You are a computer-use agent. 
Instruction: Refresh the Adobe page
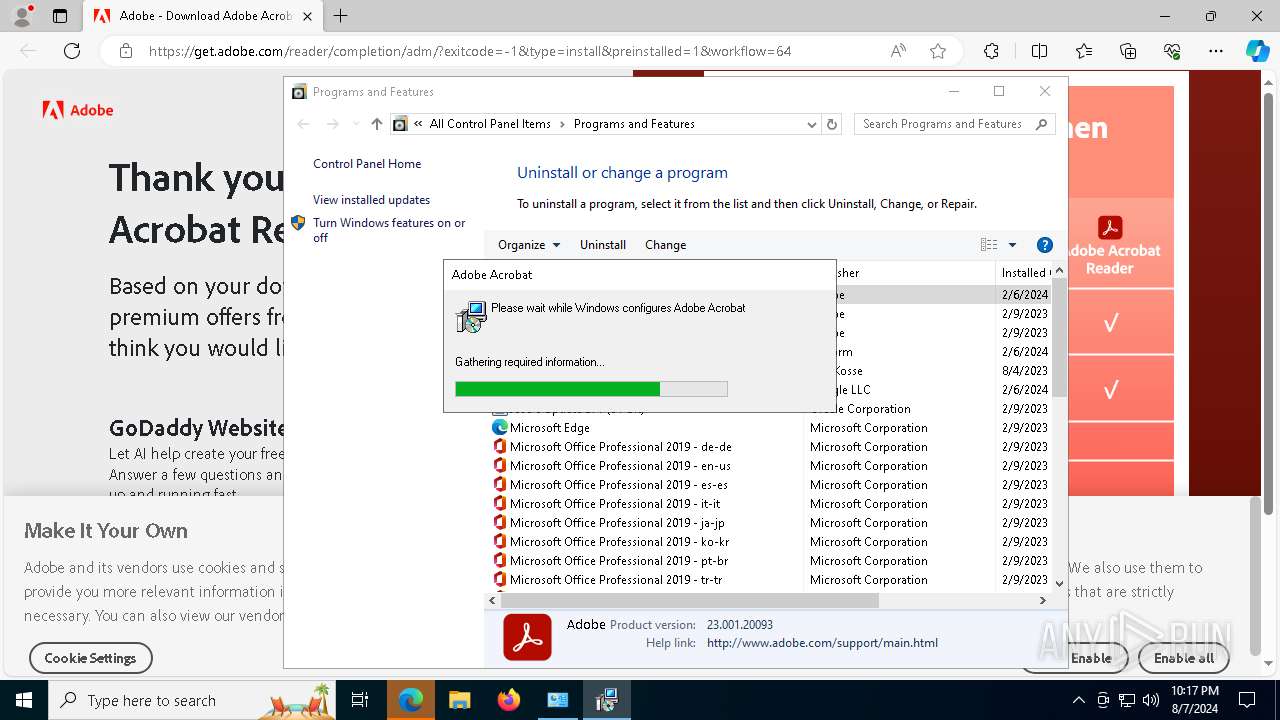[72, 51]
